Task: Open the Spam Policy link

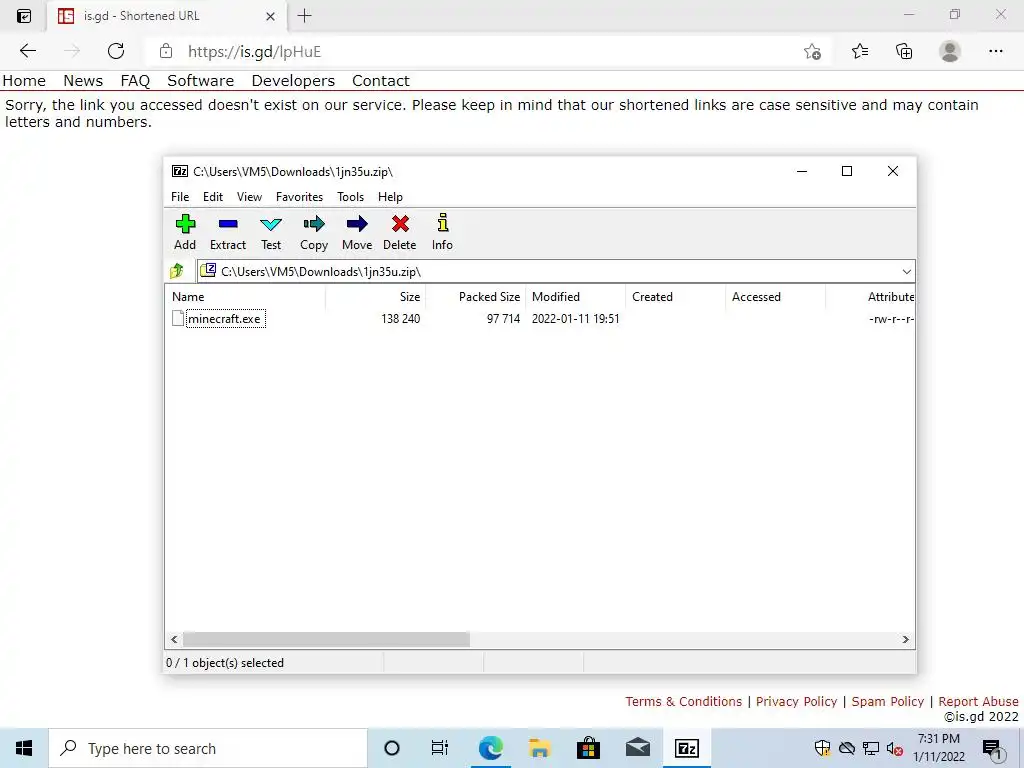Action: point(888,701)
